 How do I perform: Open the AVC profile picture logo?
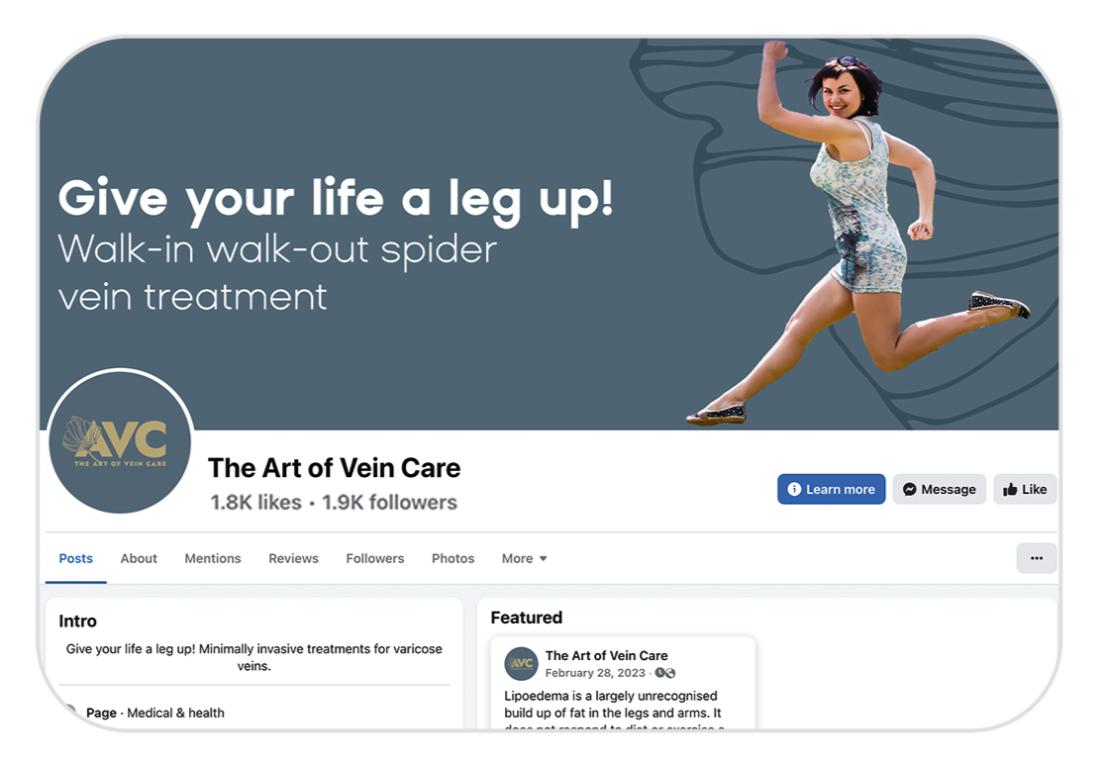120,442
